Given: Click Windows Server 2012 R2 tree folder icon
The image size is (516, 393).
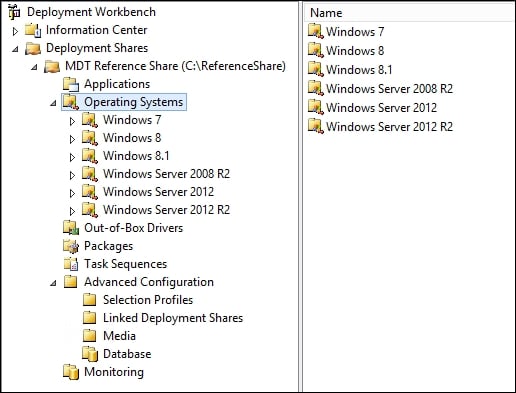Looking at the screenshot, I should pyautogui.click(x=90, y=210).
